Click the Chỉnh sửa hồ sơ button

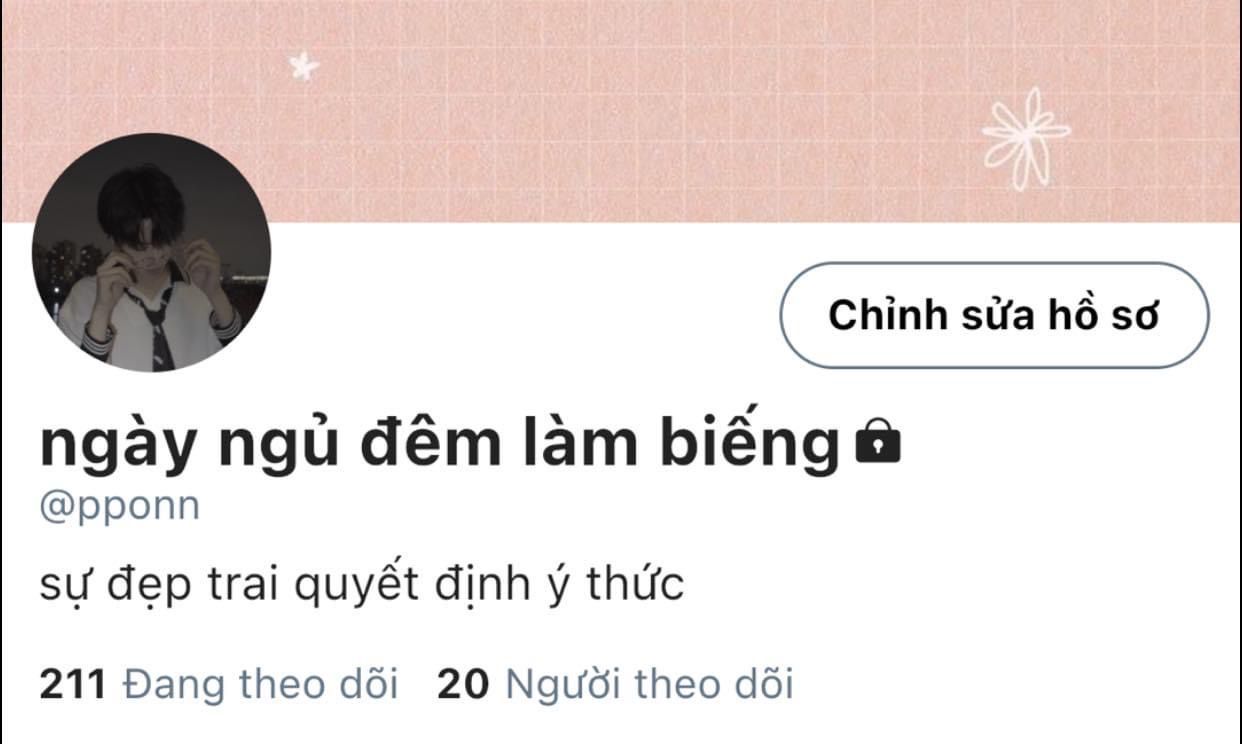pos(994,315)
